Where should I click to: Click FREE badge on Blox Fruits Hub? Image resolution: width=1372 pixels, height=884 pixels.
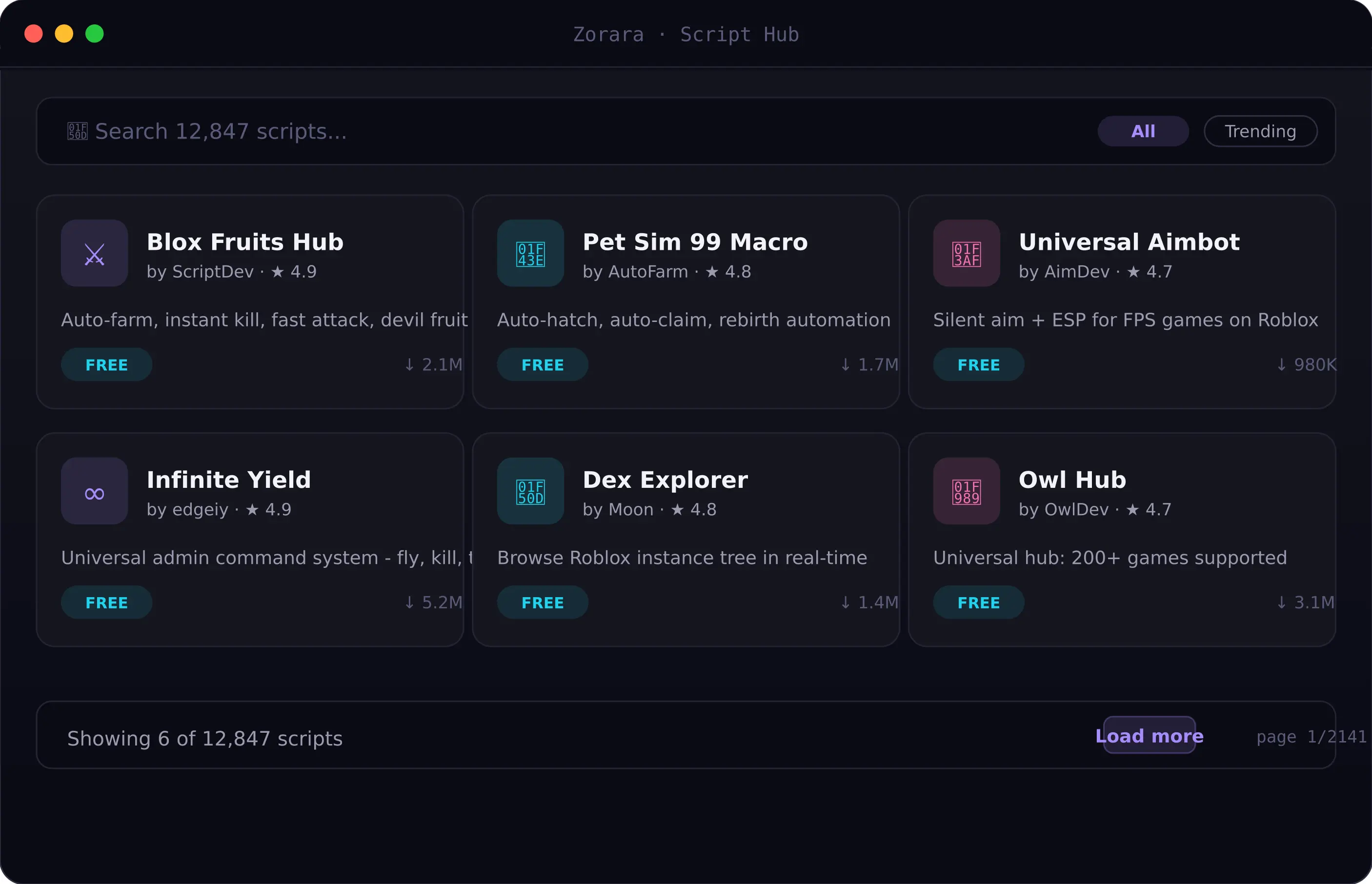[x=107, y=364]
